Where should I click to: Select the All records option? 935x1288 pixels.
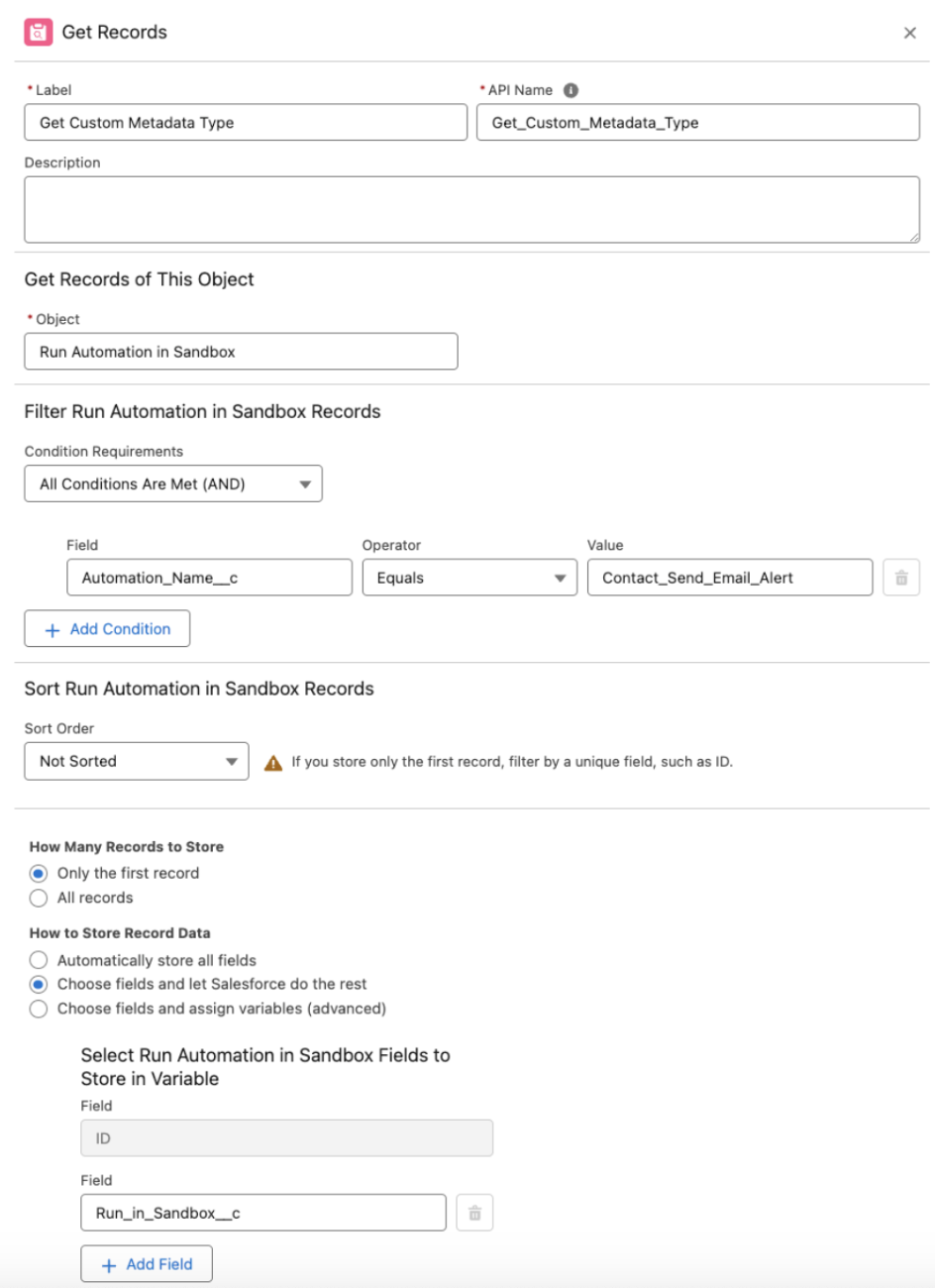(39, 898)
